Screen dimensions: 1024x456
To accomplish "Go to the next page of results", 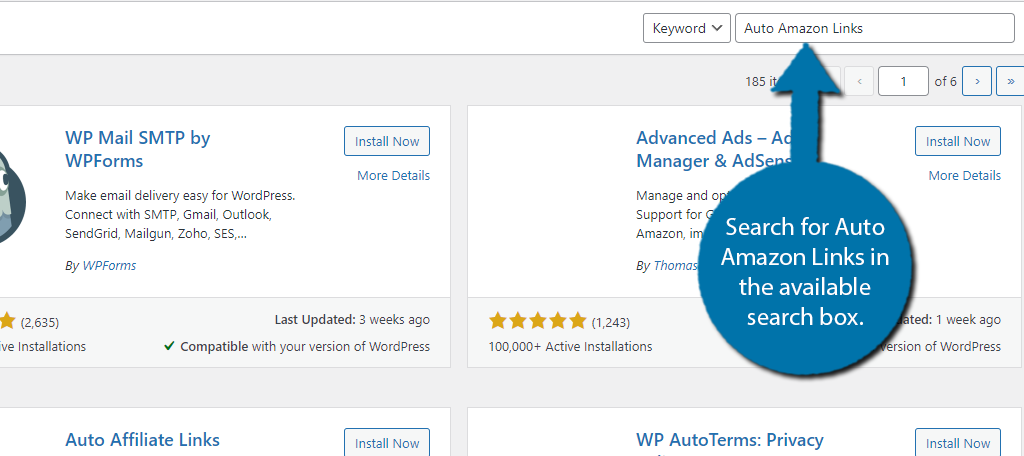I will [x=977, y=81].
